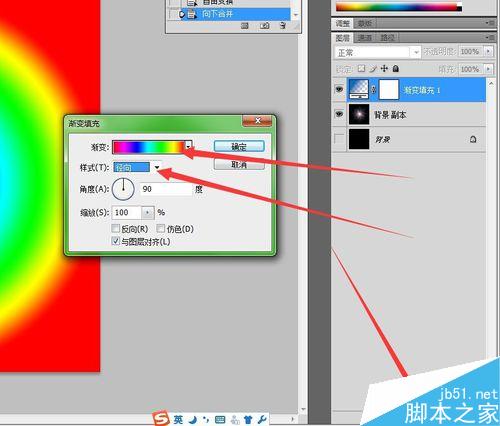Screen dimensions: 500x426
Task: Uncheck 与图层对齐(L) align with layer
Action: click(115, 241)
